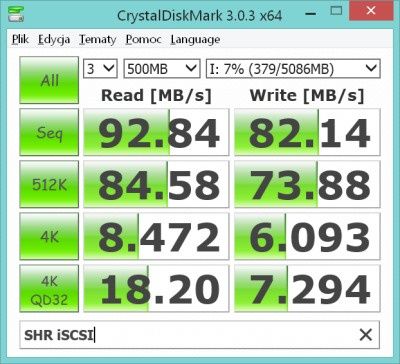The image size is (400, 364).
Task: Open the Tematy menu
Action: point(98,40)
